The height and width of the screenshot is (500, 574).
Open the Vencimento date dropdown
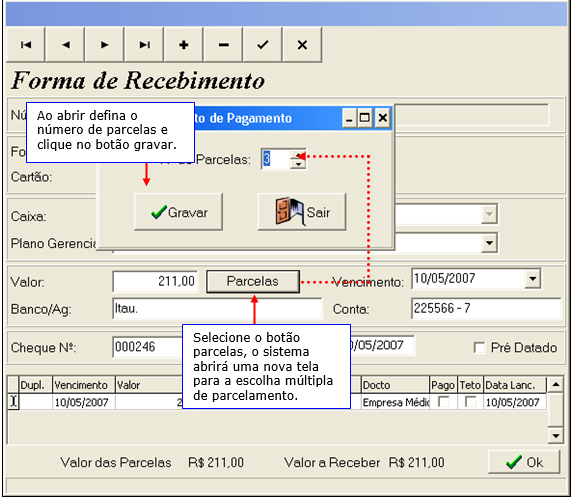[x=533, y=279]
